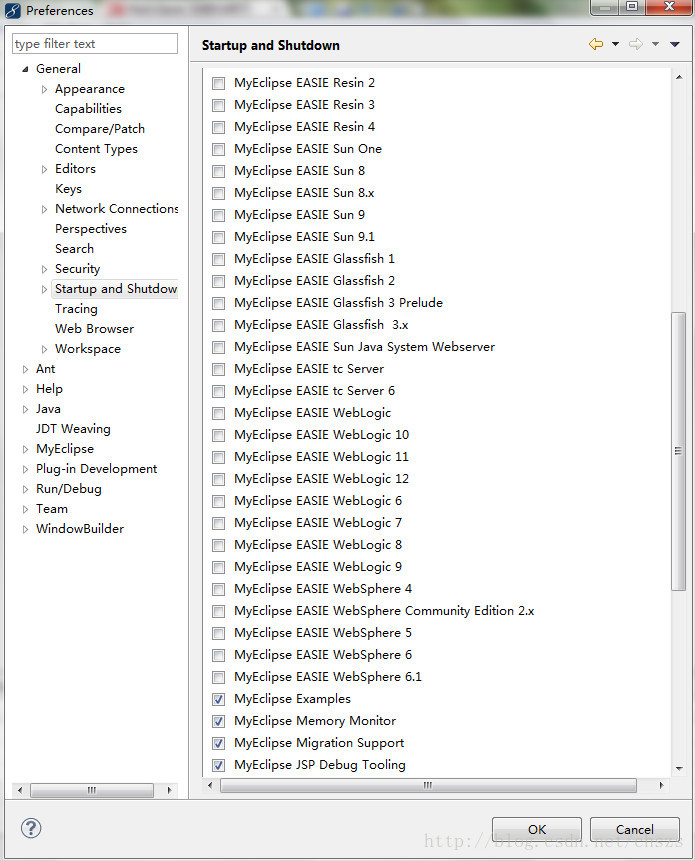Open Tracing preference page
Screen dimensions: 695x861
pyautogui.click(x=76, y=309)
